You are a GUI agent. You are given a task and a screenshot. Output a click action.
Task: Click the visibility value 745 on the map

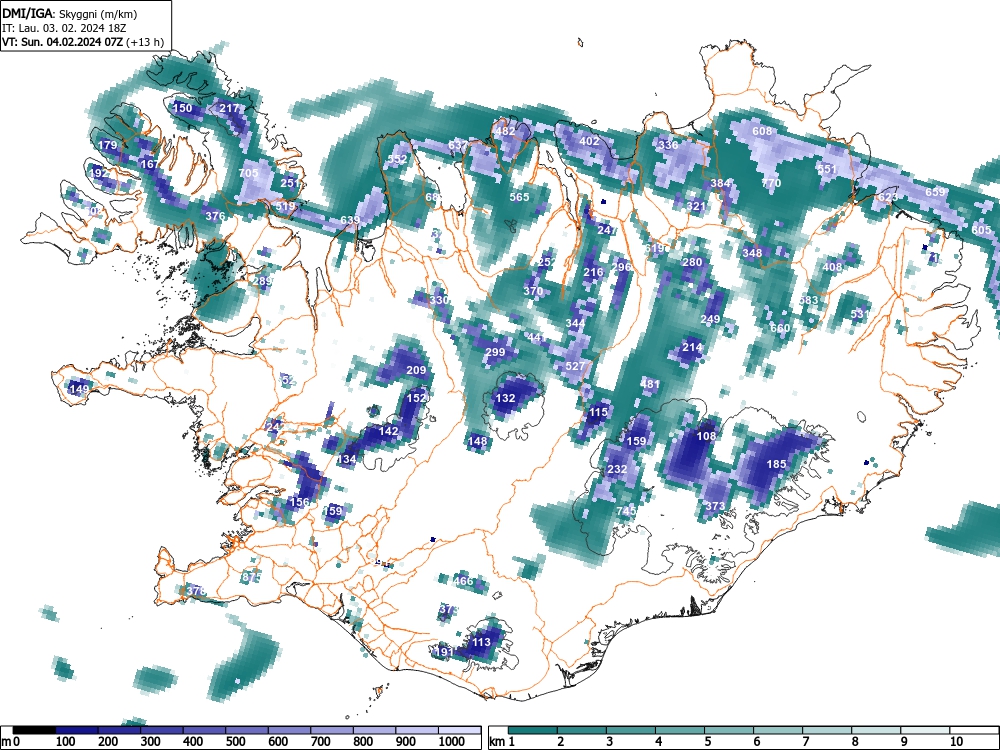[626, 511]
